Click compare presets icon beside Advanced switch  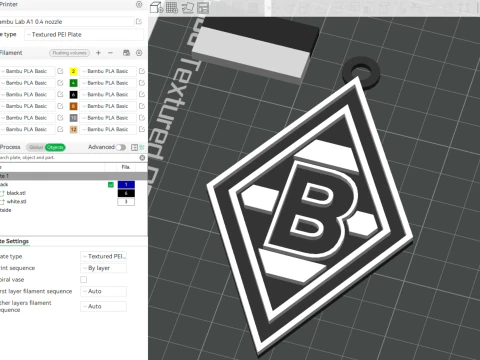pos(134,147)
